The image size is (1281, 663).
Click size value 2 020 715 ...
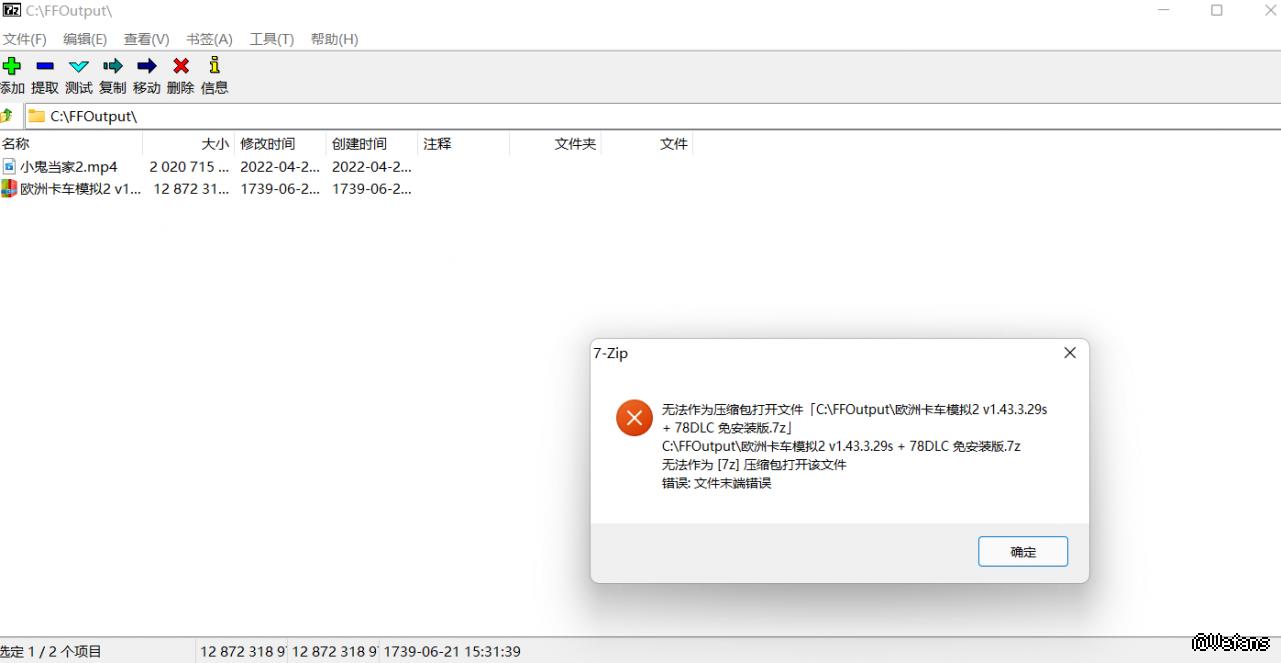point(189,167)
